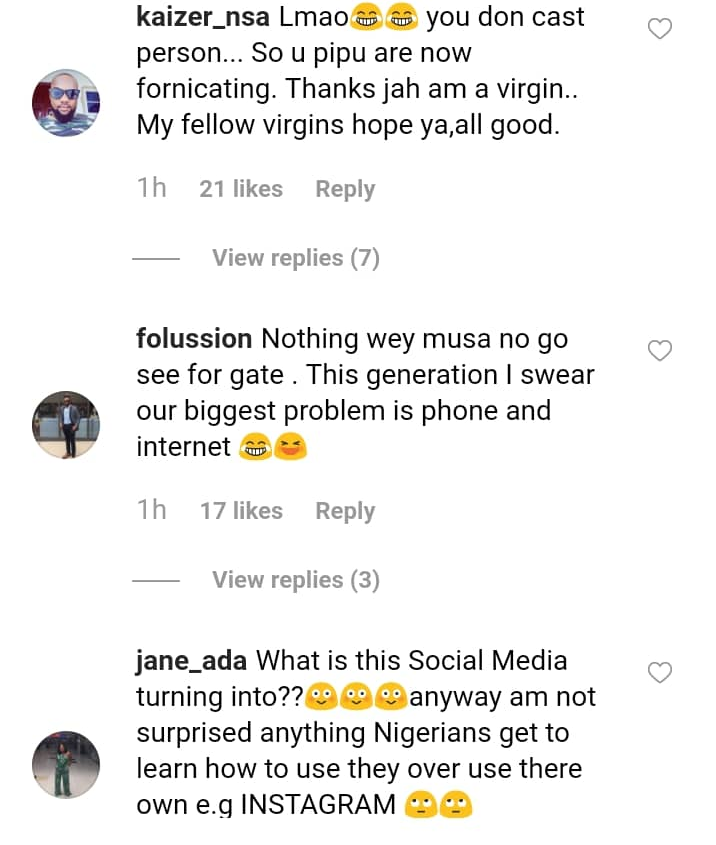This screenshot has width=716, height=845.
Task: Show the 21 likes list
Action: (241, 189)
